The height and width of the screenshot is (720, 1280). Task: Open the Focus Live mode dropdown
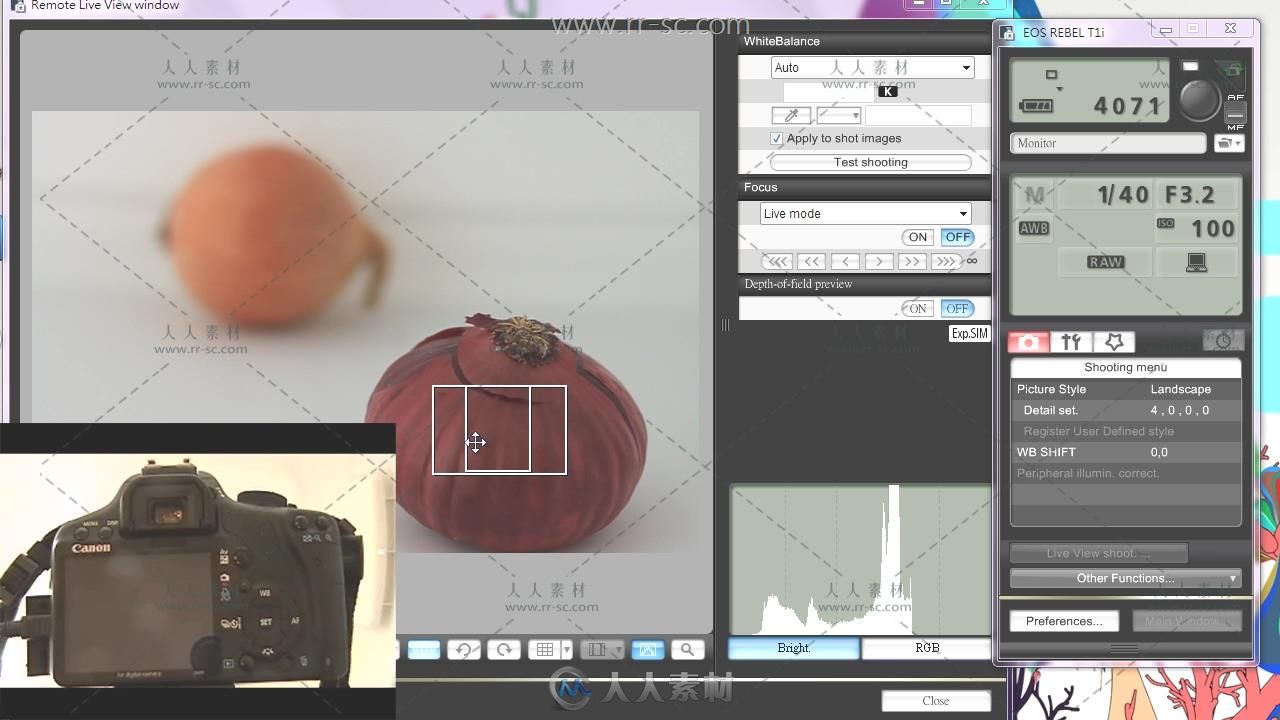pyautogui.click(x=865, y=213)
